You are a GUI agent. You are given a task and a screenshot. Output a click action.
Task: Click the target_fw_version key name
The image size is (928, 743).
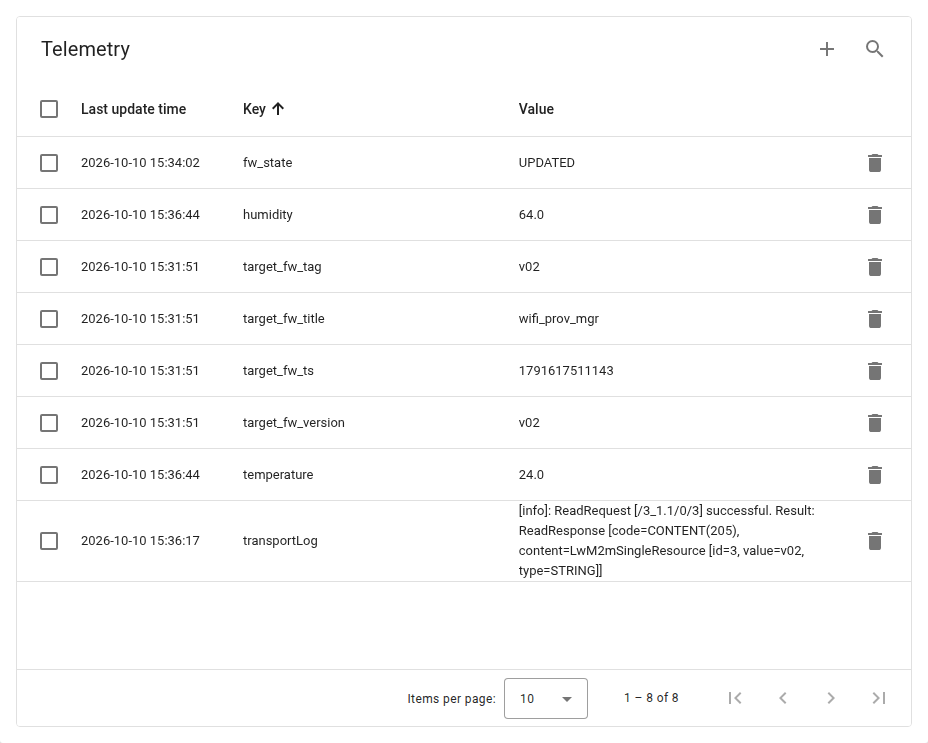294,423
